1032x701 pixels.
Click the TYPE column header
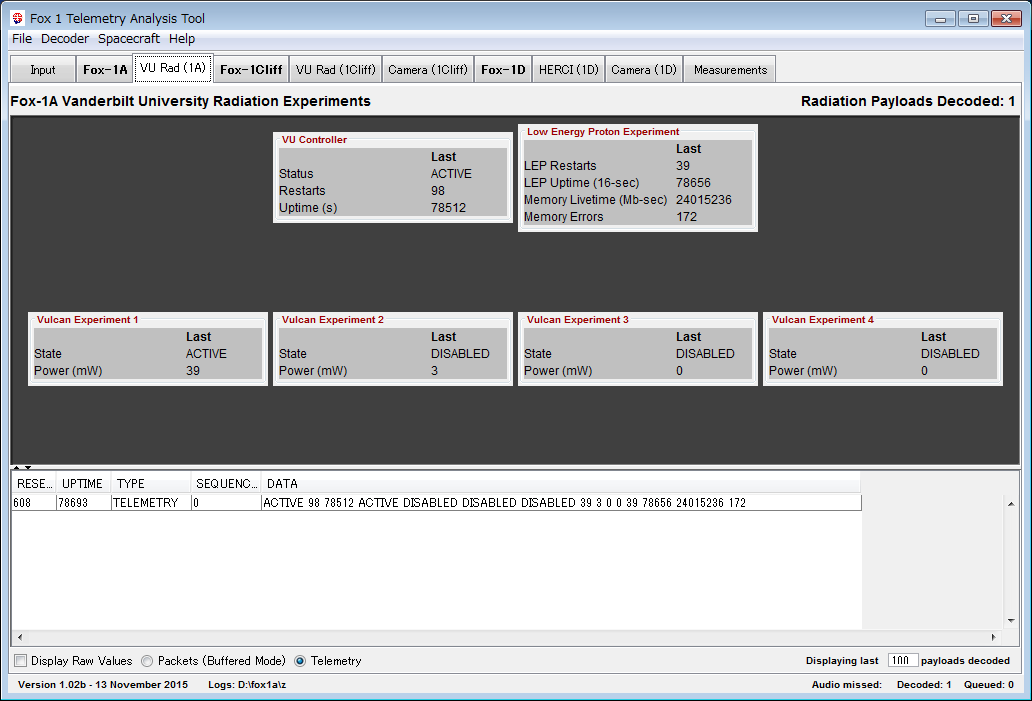coord(151,484)
